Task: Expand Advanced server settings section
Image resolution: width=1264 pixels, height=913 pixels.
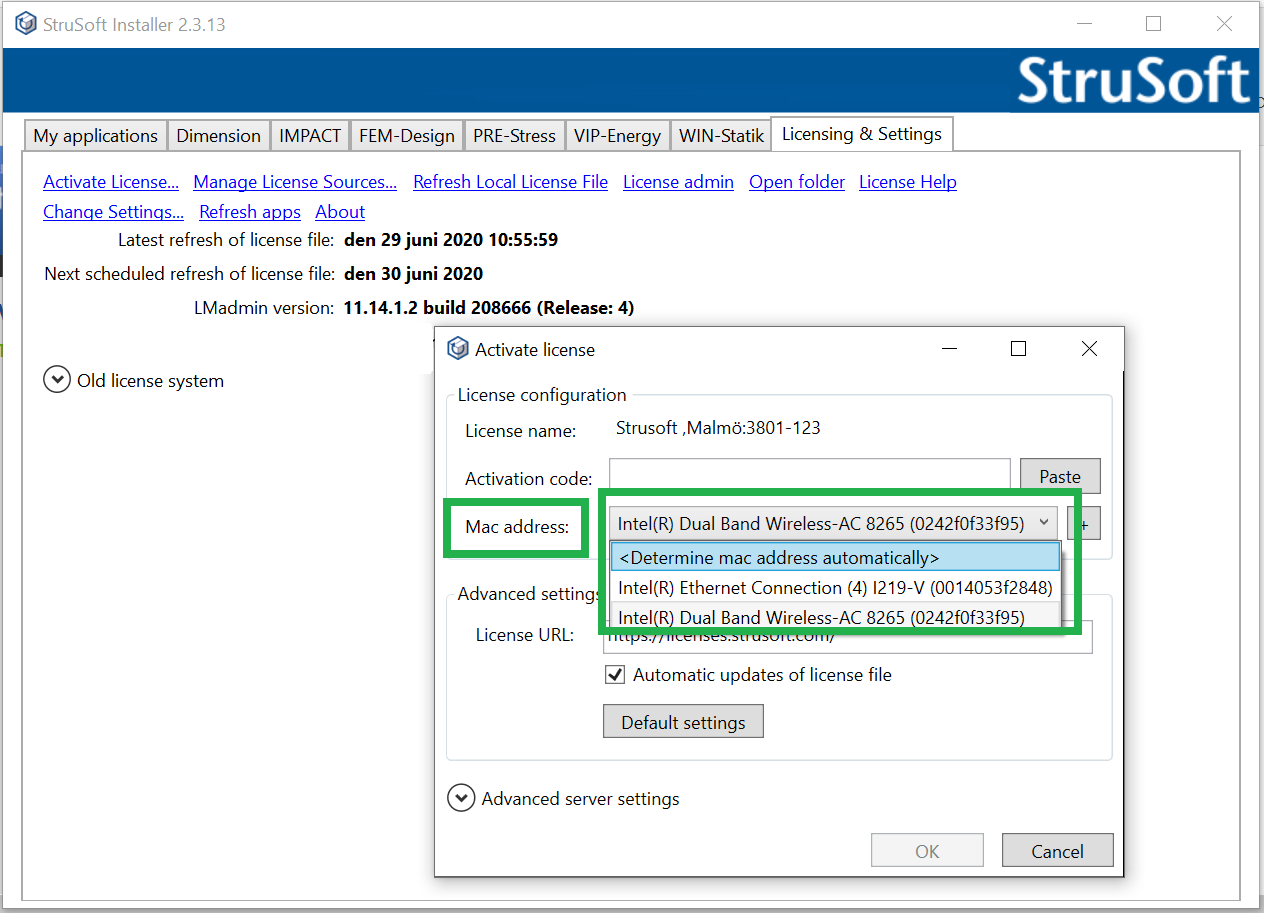Action: [461, 798]
